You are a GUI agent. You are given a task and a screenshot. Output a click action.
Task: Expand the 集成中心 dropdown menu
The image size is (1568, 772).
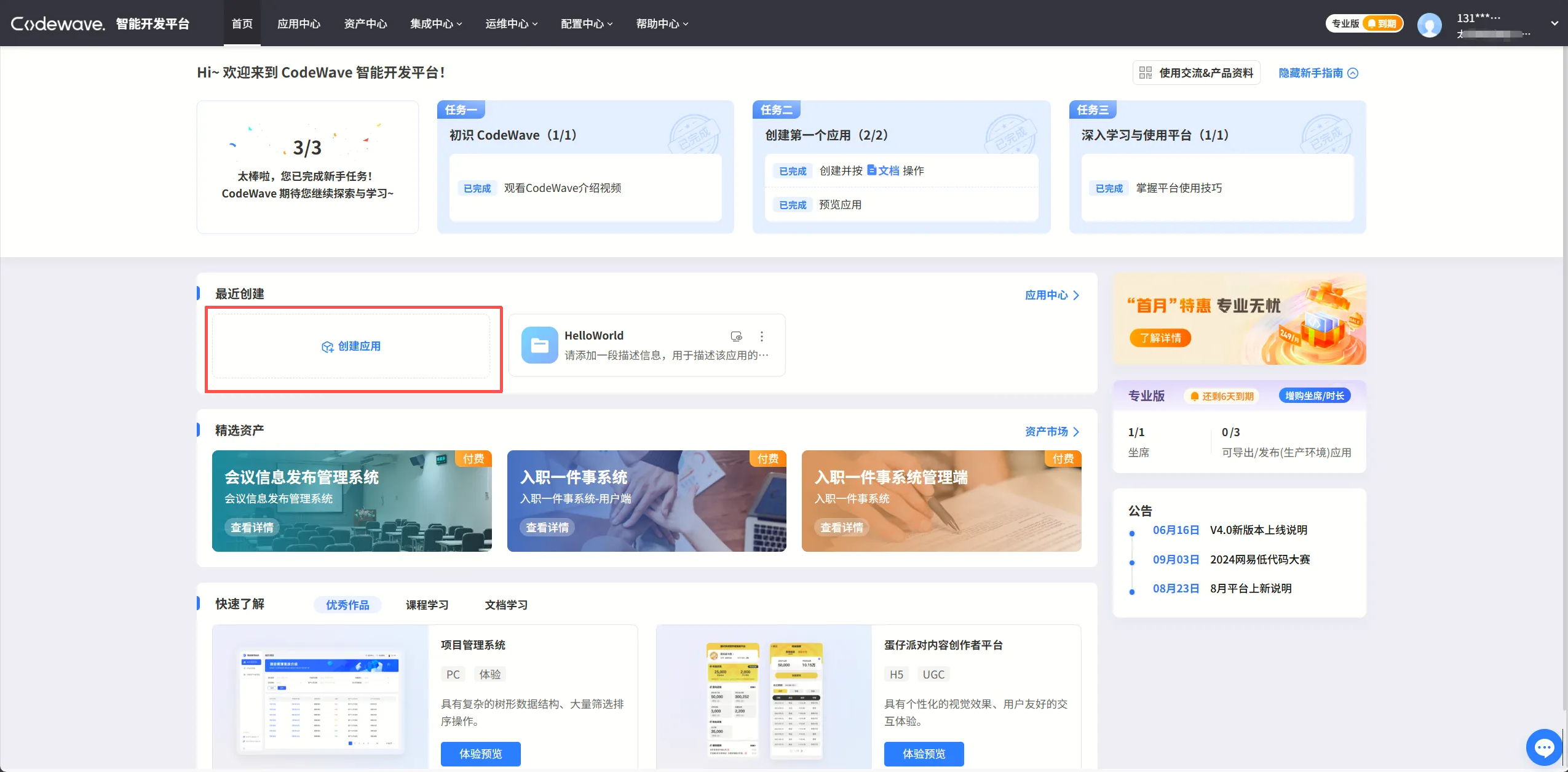(x=435, y=24)
